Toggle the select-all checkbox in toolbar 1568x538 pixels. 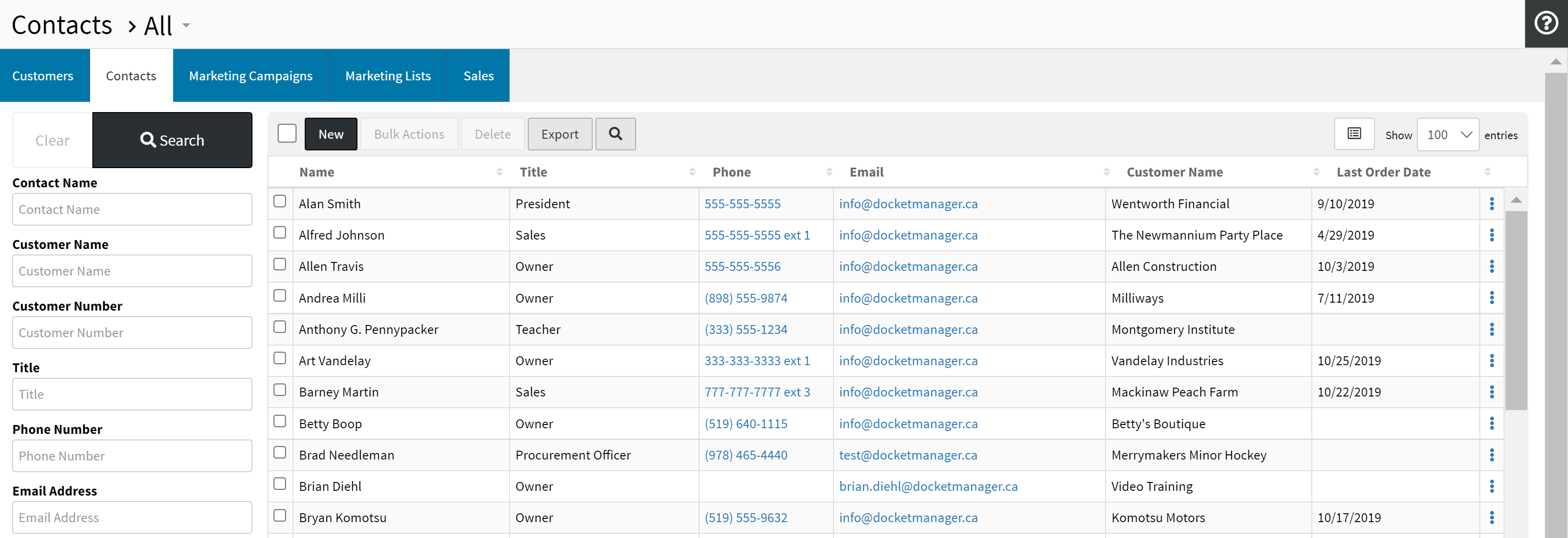click(x=287, y=134)
